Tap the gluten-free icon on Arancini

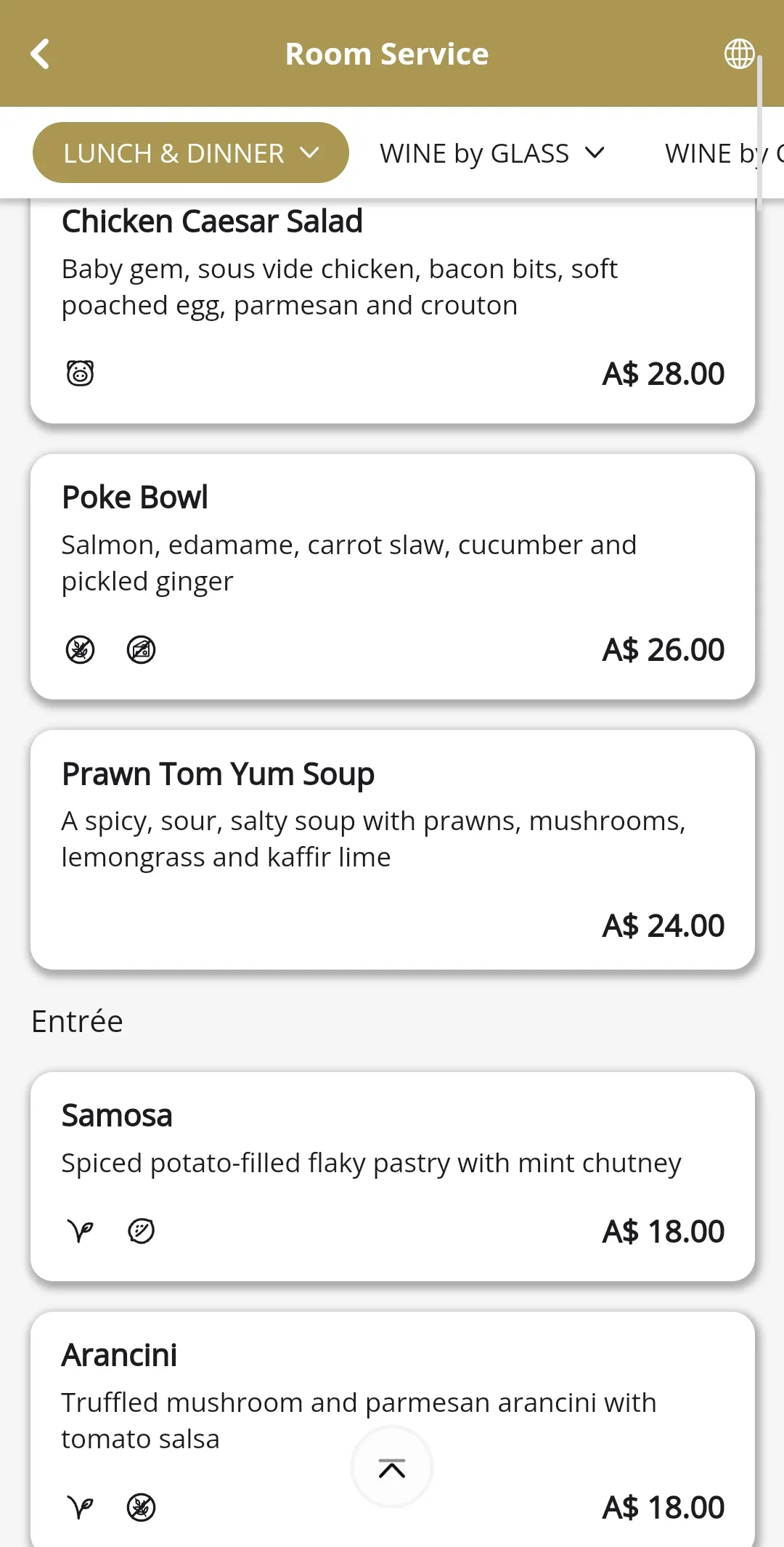[x=141, y=1508]
